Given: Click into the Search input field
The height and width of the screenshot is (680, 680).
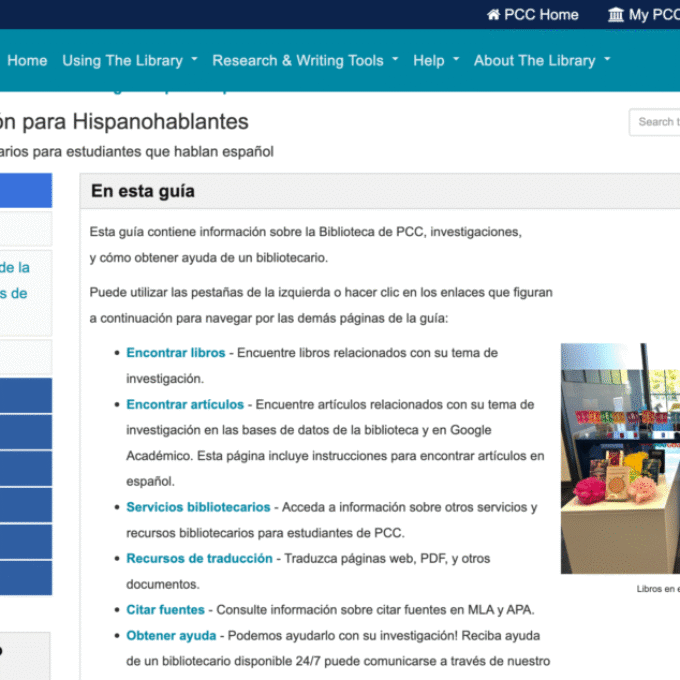Looking at the screenshot, I should point(654,122).
